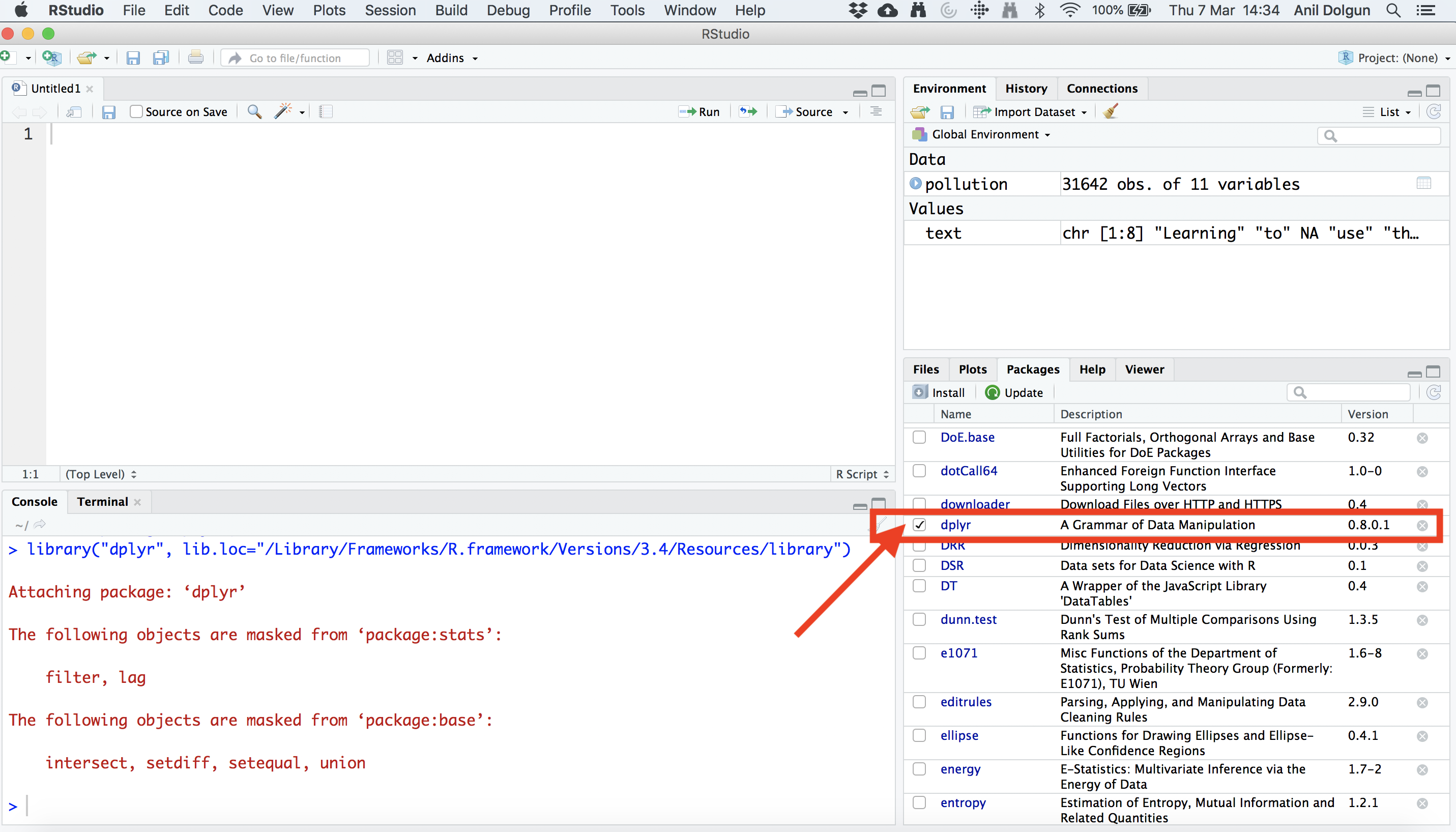
Task: View current working directory arrow in Console
Action: (39, 525)
